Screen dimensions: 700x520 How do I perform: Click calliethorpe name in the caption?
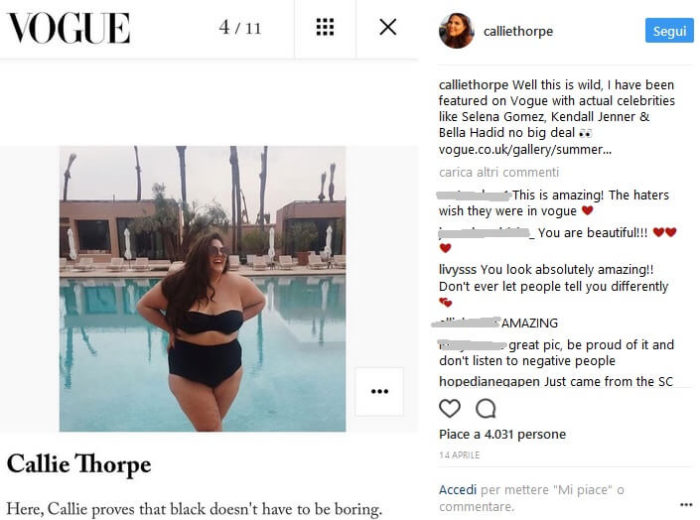473,85
